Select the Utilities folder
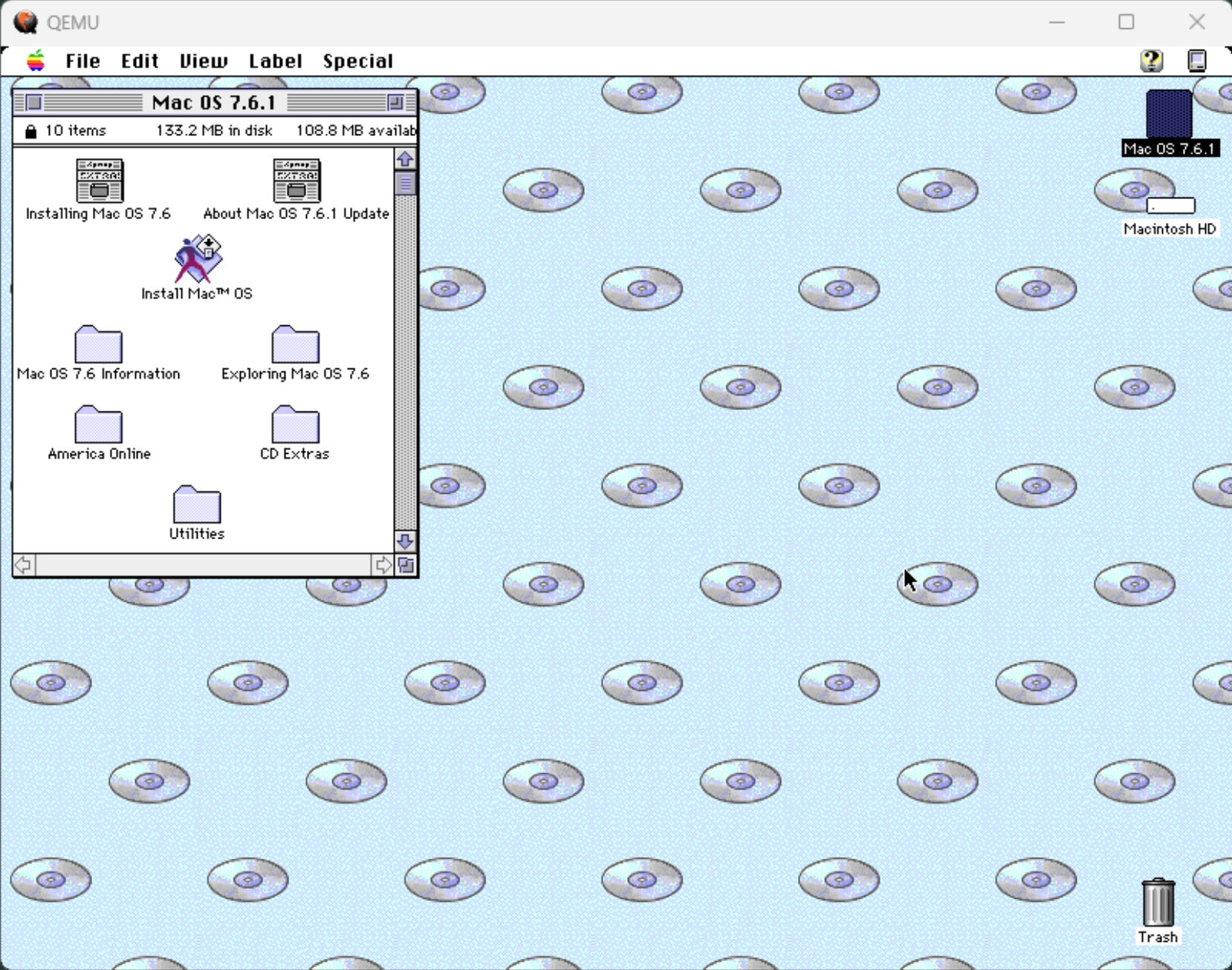This screenshot has width=1232, height=970. 197,504
